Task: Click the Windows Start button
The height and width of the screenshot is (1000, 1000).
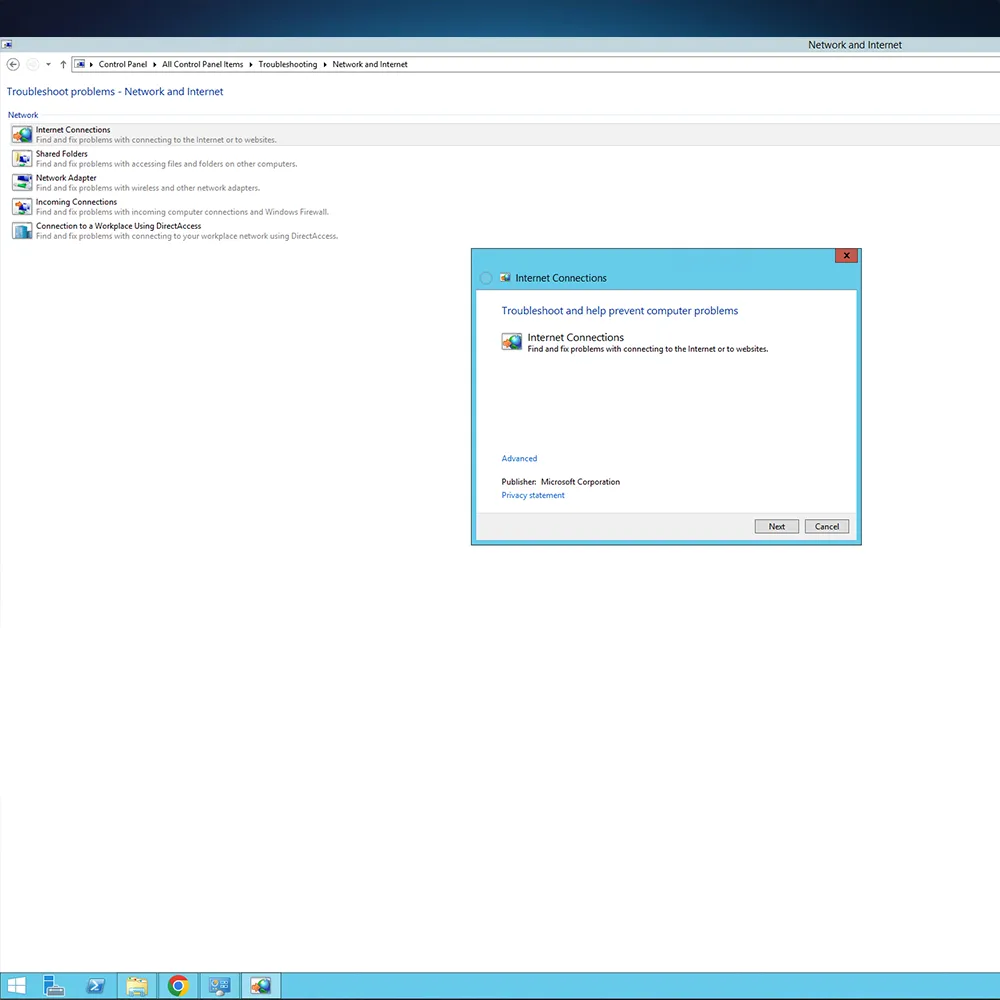Action: click(x=17, y=986)
